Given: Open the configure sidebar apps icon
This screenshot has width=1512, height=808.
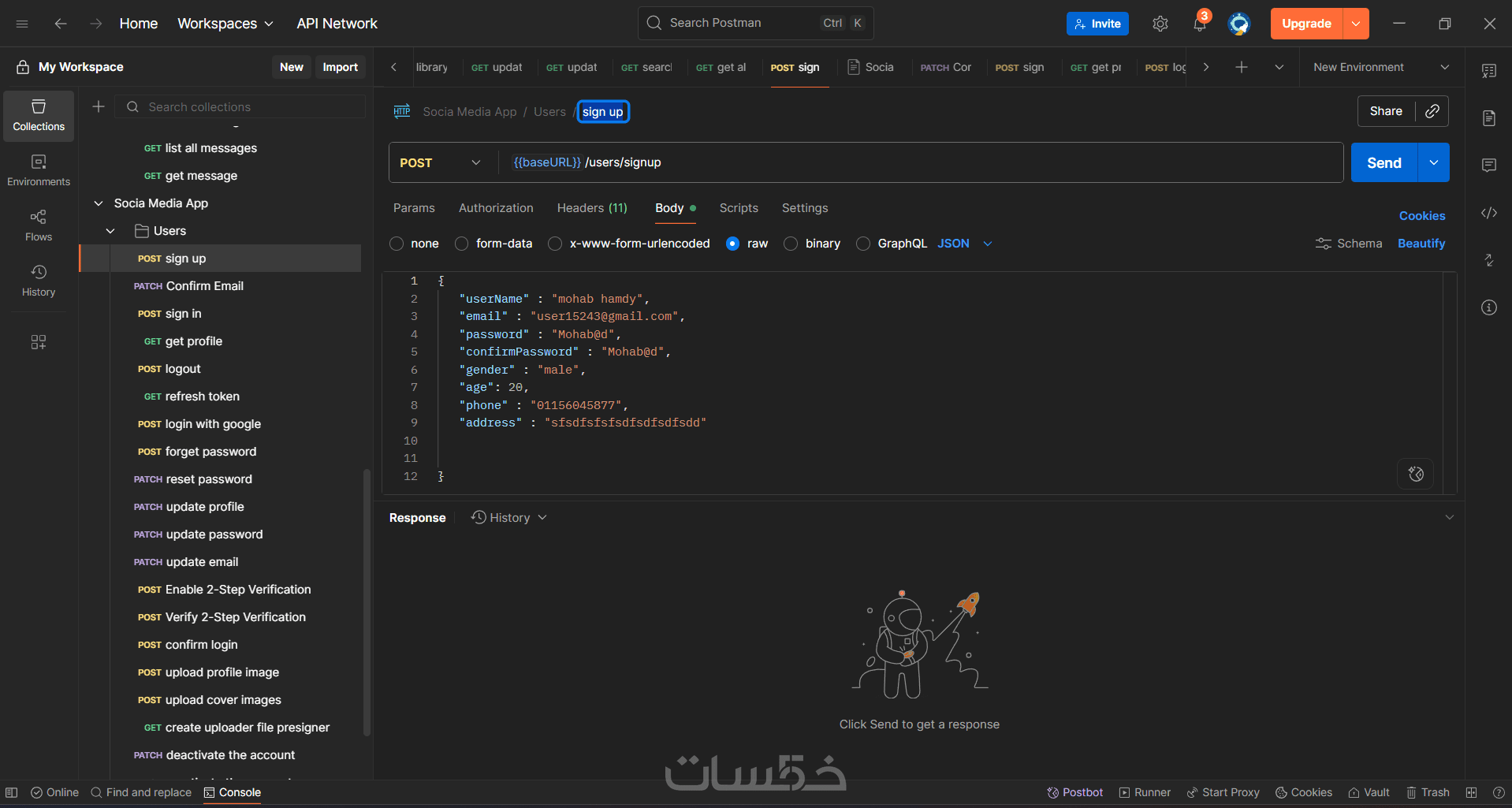Looking at the screenshot, I should click(x=39, y=341).
